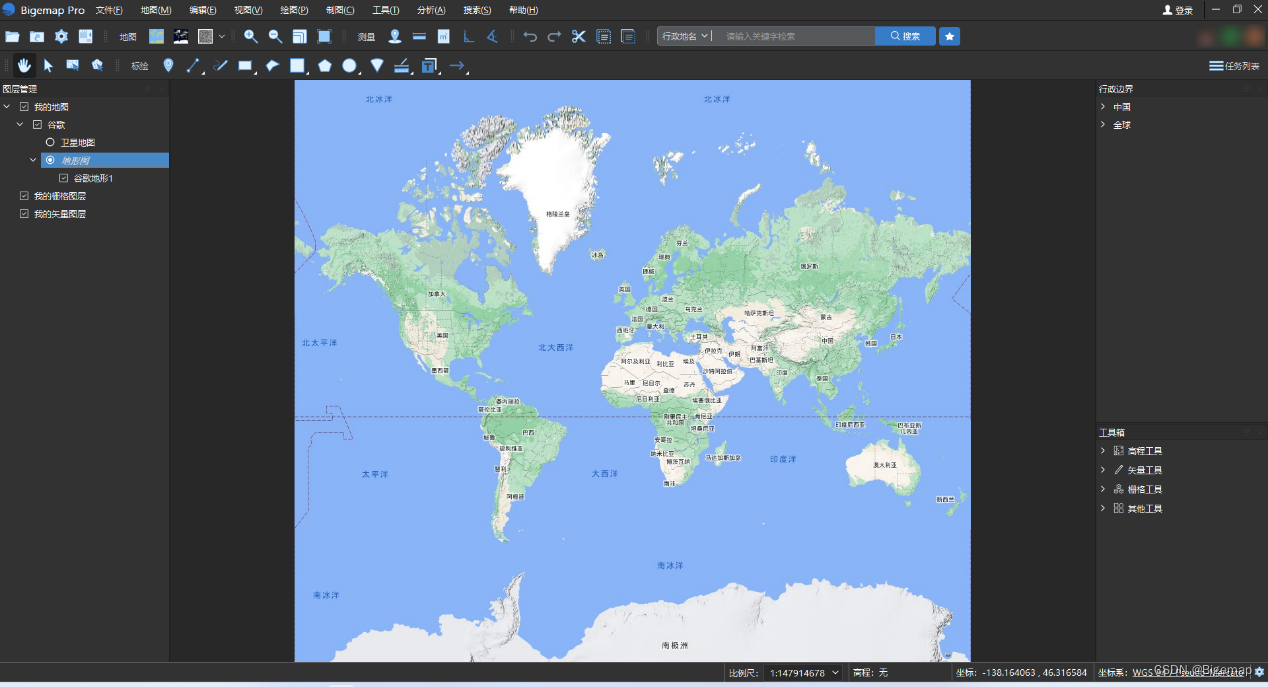Expand the 全球 administrative boundary node

(x=1103, y=125)
